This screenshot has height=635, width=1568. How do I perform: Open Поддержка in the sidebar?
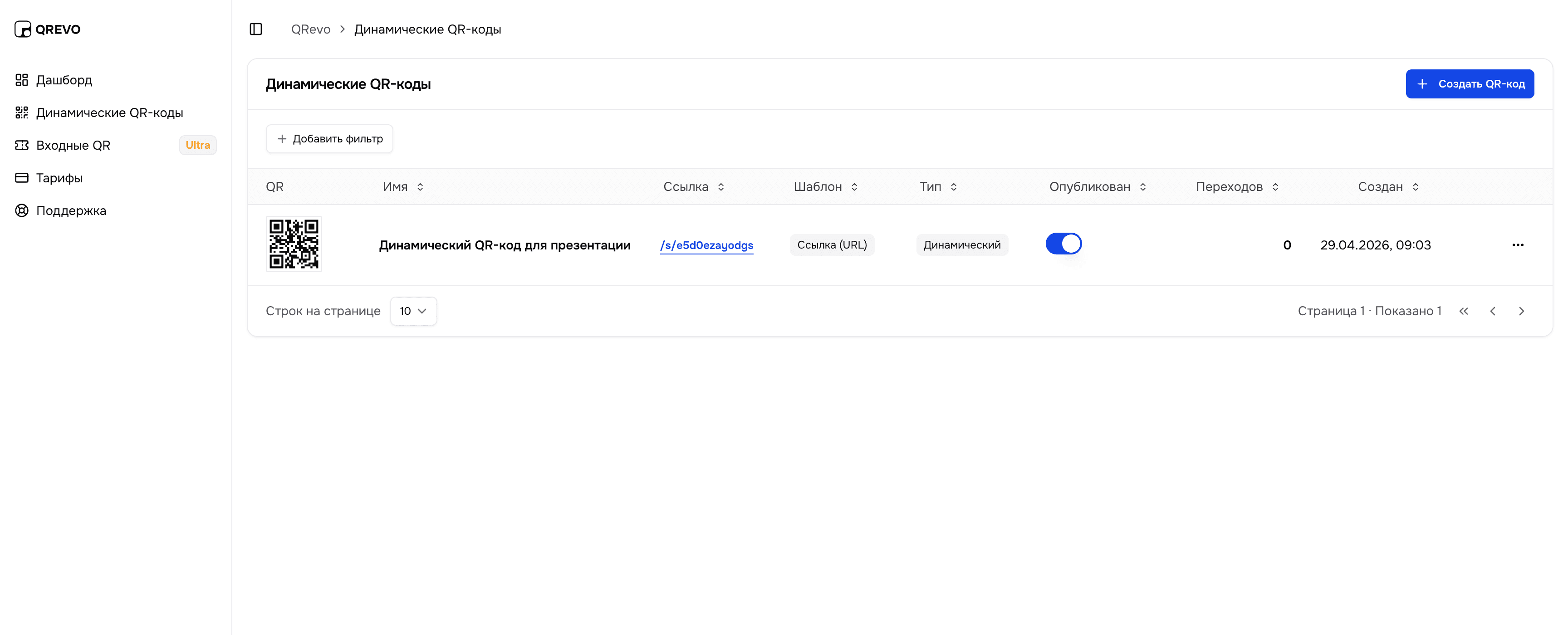pyautogui.click(x=115, y=210)
